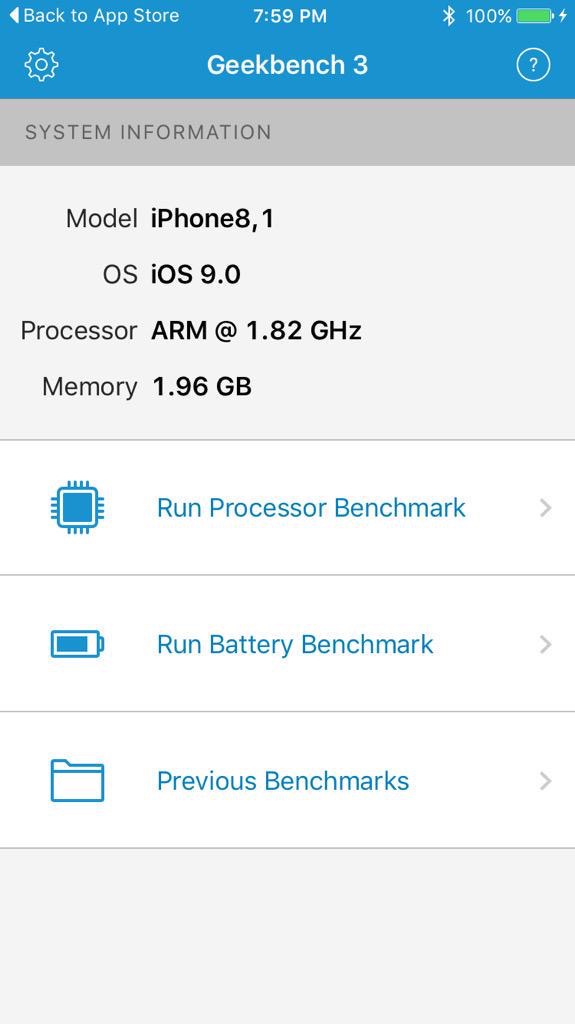Expand chevron next to Previous Benchmarks
Viewport: 575px width, 1024px height.
click(546, 781)
